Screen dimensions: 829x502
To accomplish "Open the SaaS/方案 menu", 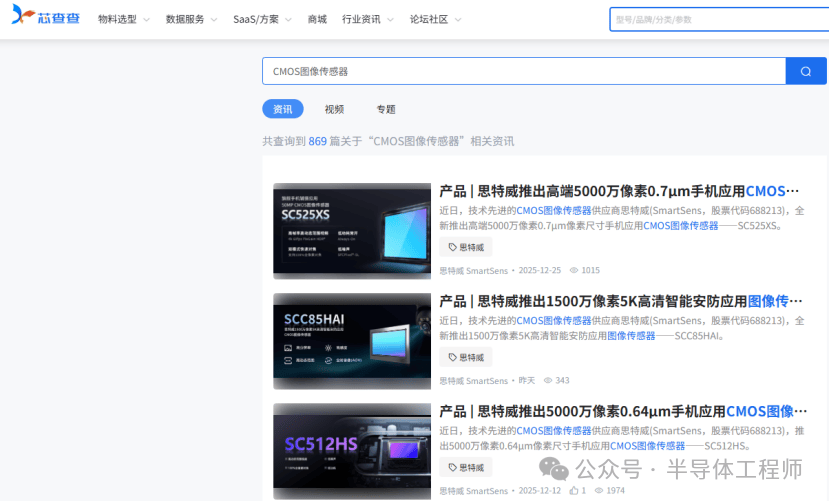I will tap(256, 20).
